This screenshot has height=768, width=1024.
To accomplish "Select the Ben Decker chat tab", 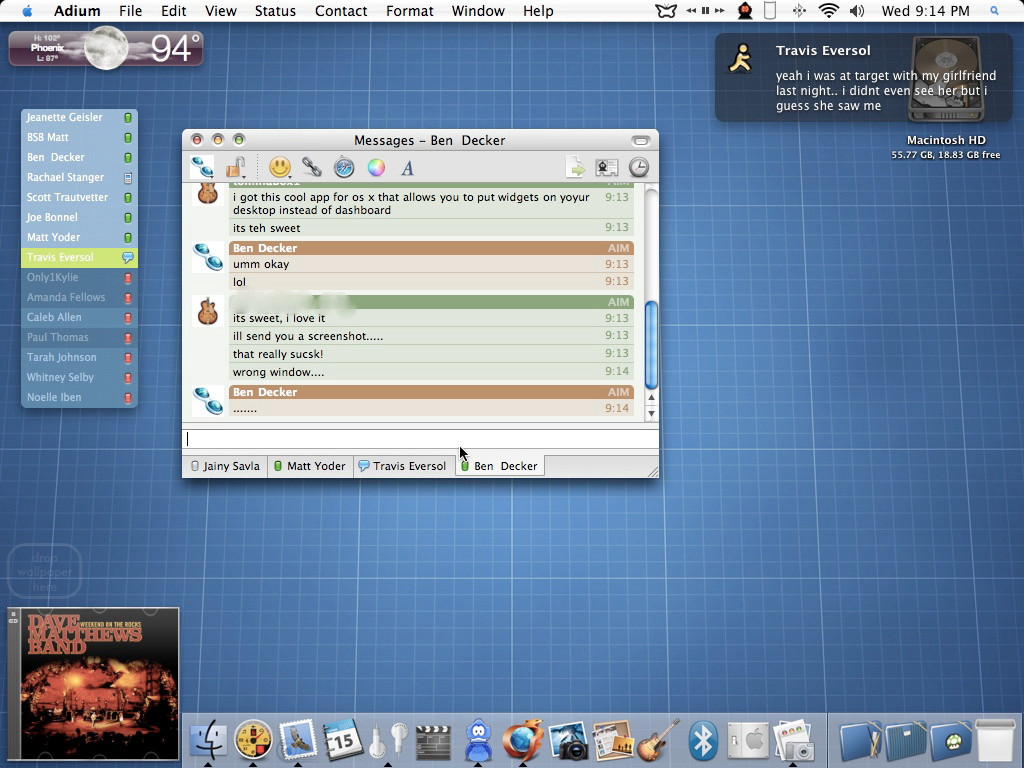I will [x=500, y=466].
